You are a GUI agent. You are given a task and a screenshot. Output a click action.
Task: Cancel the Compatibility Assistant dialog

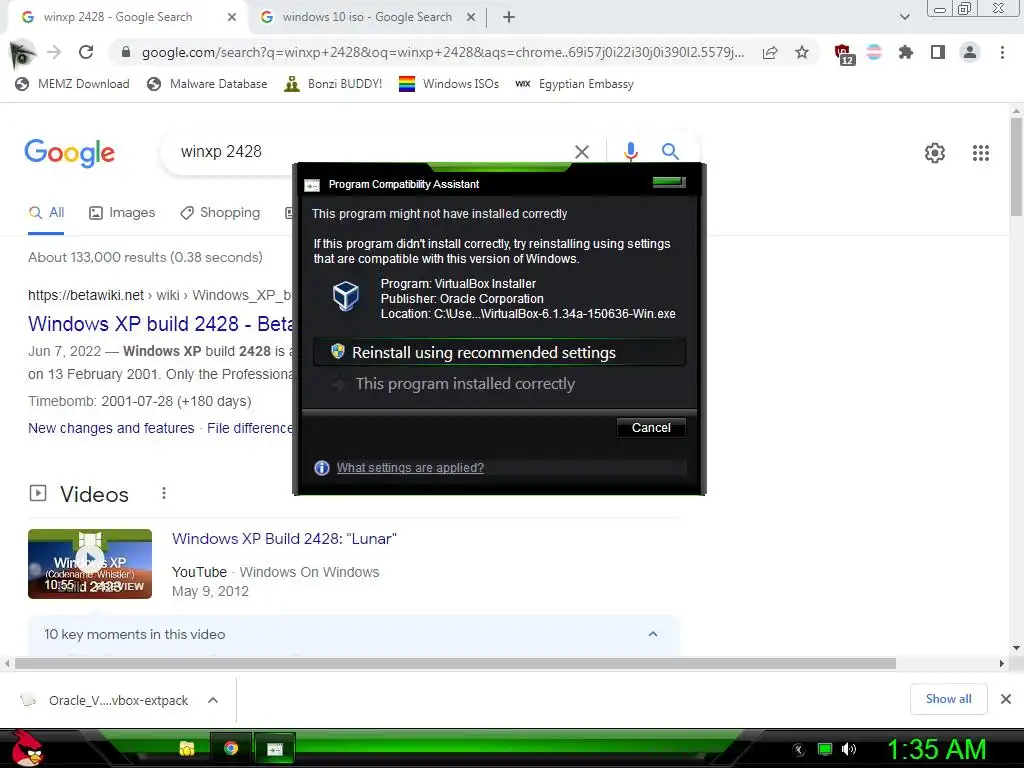(x=651, y=428)
